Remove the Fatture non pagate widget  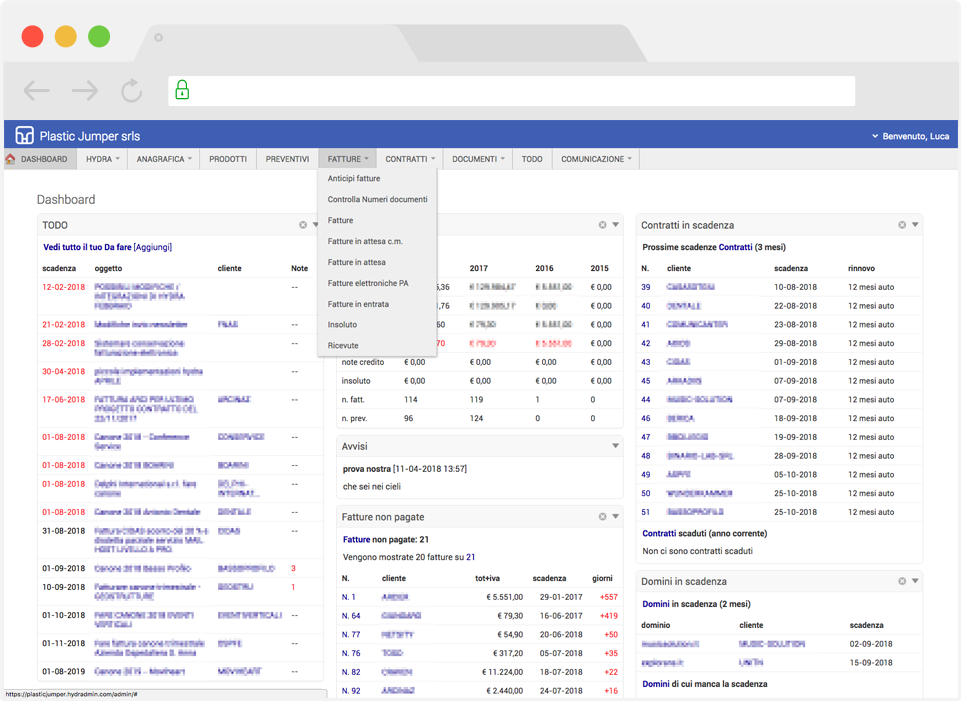[601, 516]
